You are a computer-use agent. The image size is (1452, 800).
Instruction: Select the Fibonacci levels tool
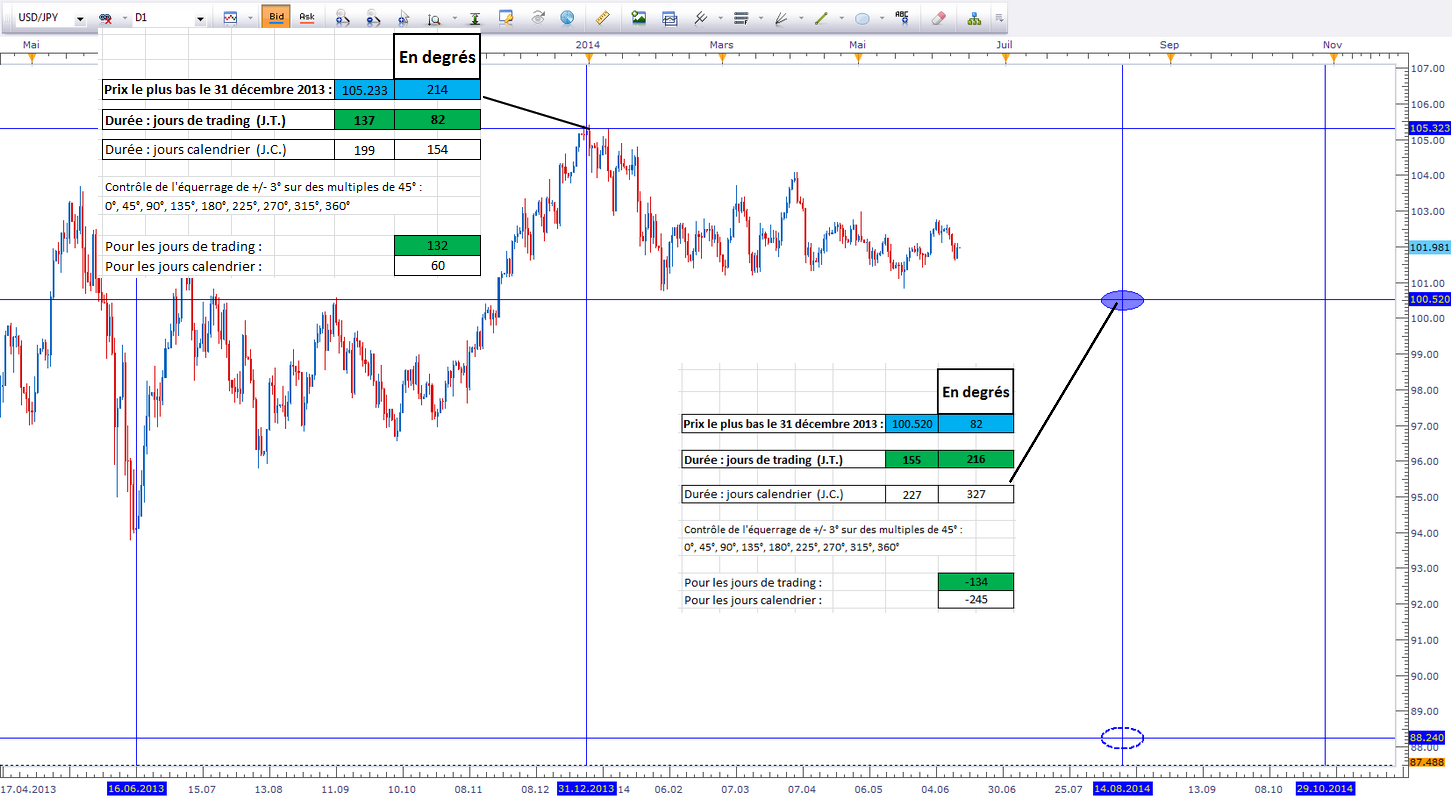[x=741, y=18]
